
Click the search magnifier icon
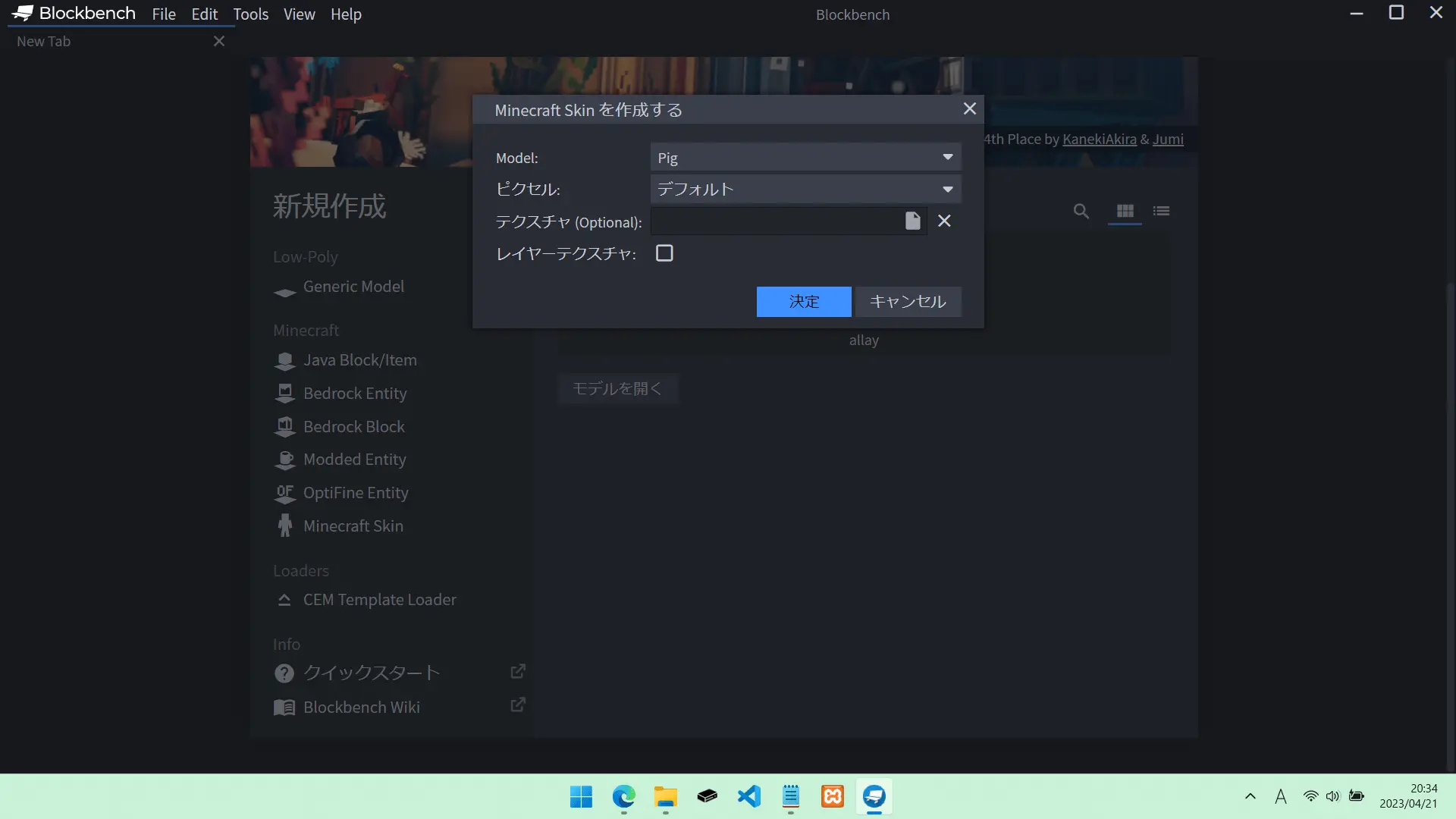1081,212
